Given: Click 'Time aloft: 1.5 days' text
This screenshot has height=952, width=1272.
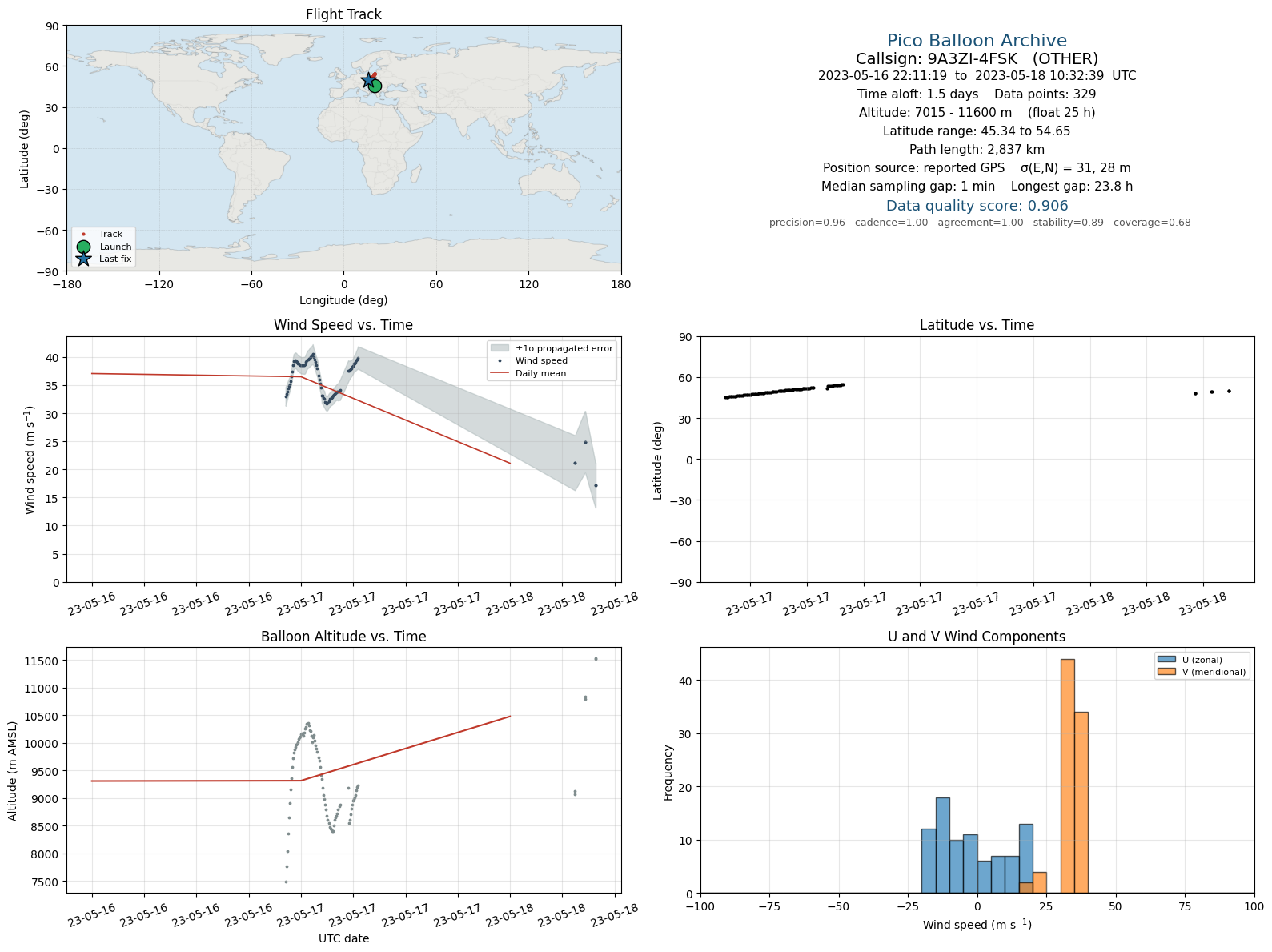Looking at the screenshot, I should coord(917,94).
